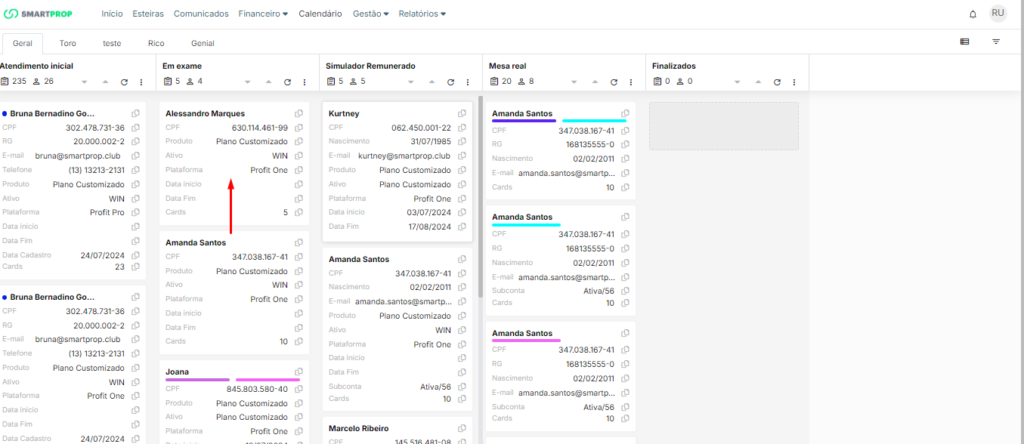The width and height of the screenshot is (1024, 444).
Task: Refresh the Atendimento inicial column
Action: (124, 82)
